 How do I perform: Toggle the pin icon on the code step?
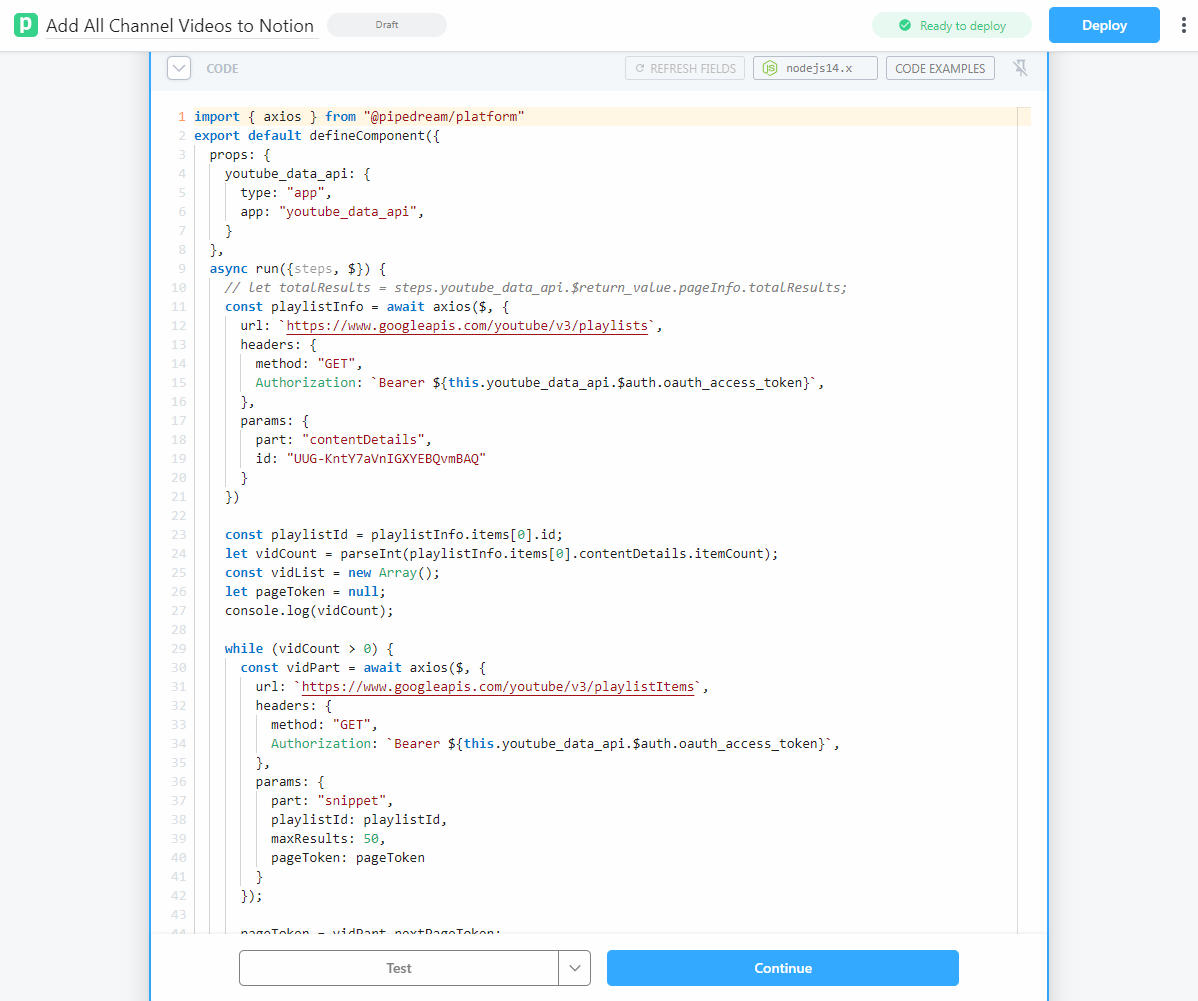coord(1020,68)
